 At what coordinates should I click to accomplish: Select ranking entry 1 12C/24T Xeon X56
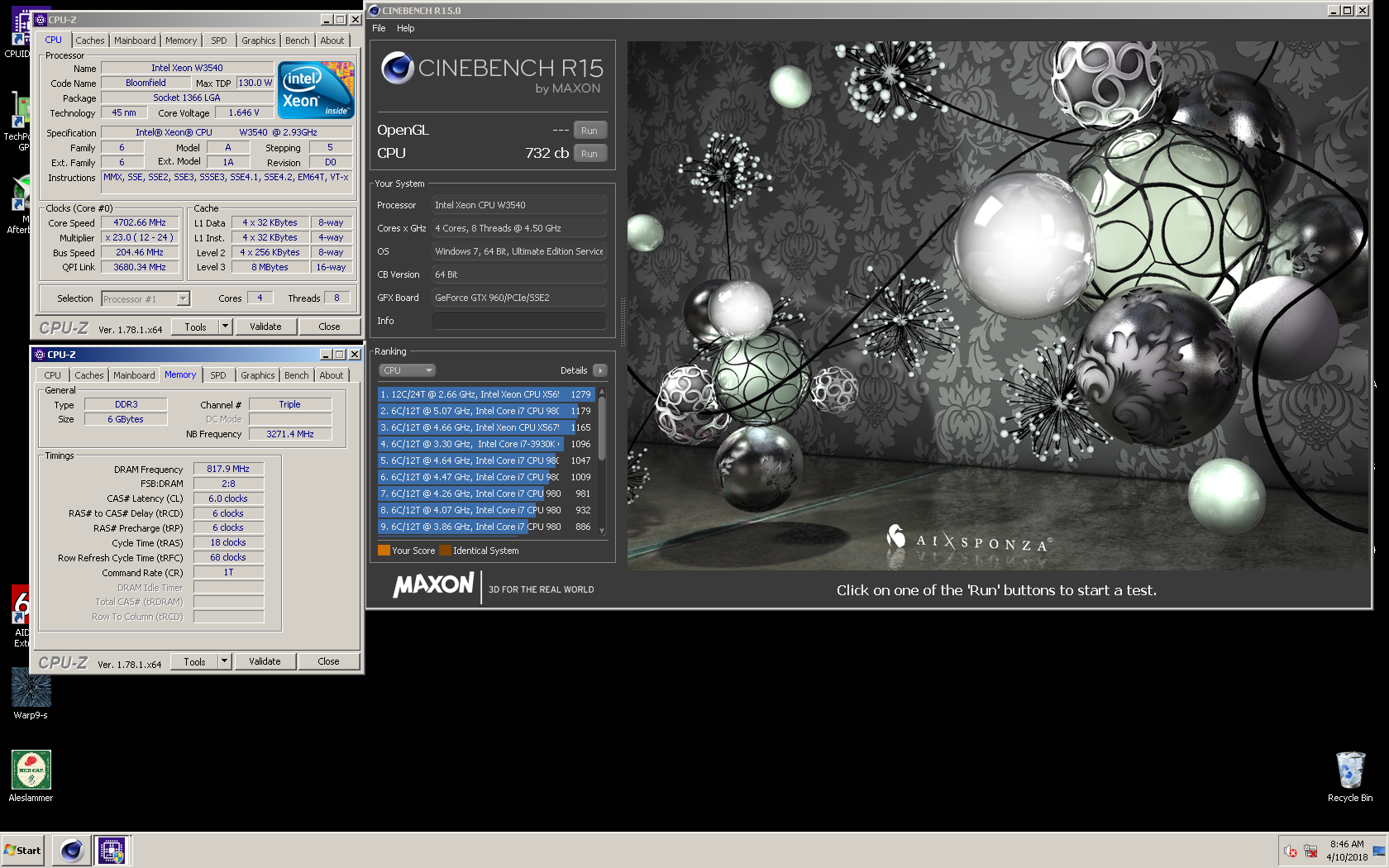486,394
